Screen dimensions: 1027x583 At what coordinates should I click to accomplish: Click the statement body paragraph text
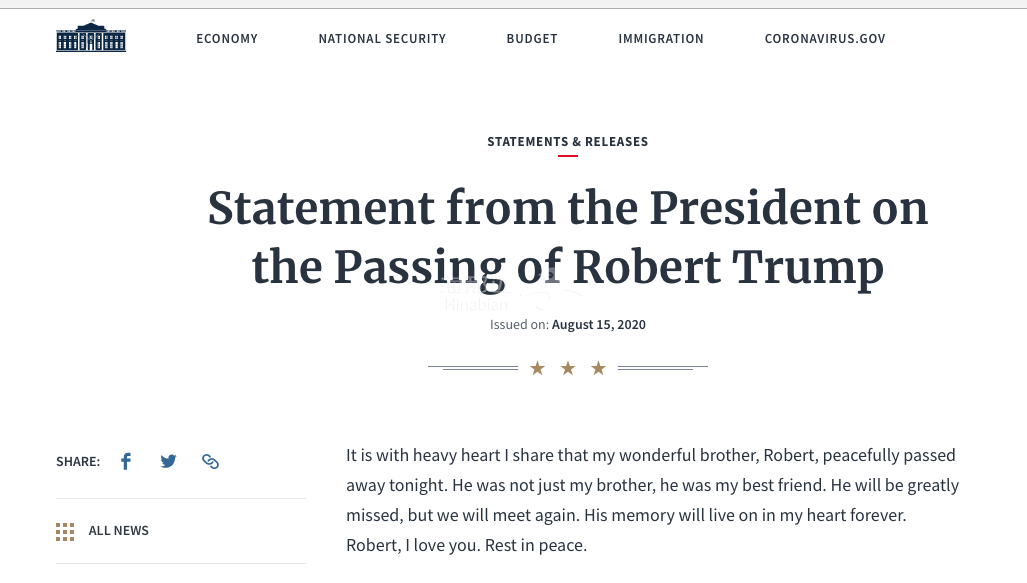pyautogui.click(x=652, y=500)
